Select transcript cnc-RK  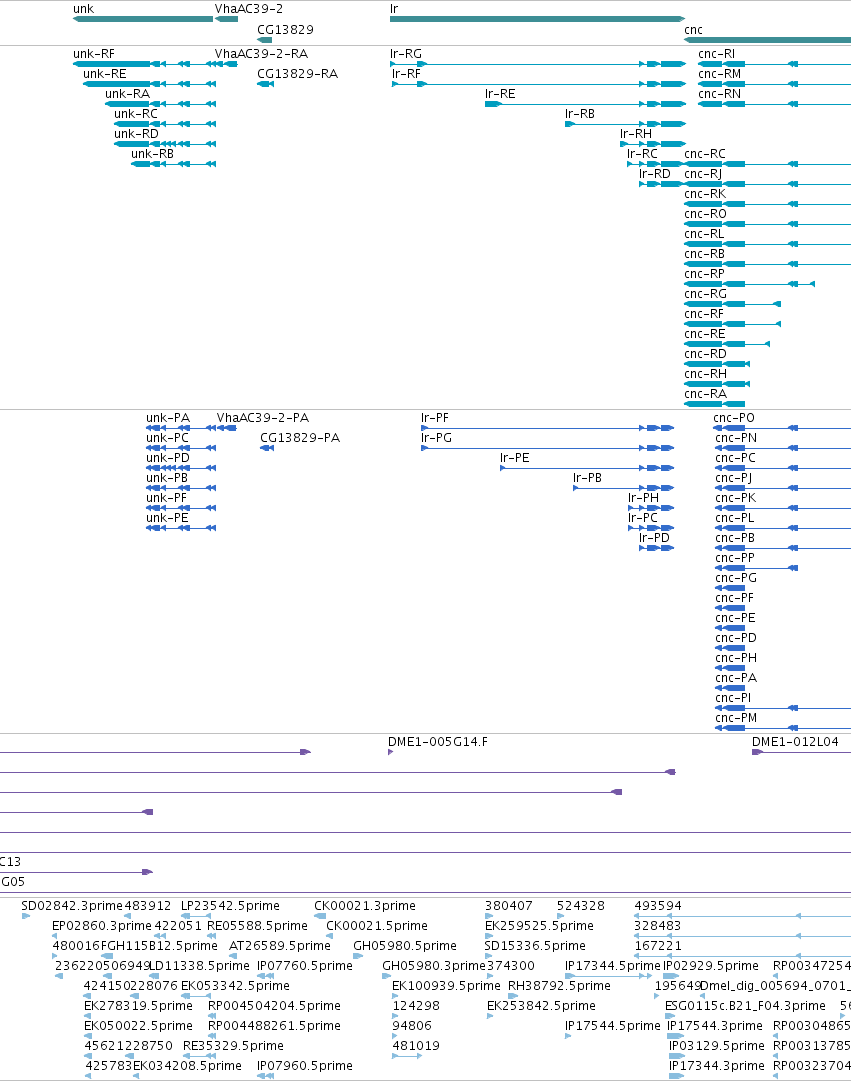pos(768,204)
